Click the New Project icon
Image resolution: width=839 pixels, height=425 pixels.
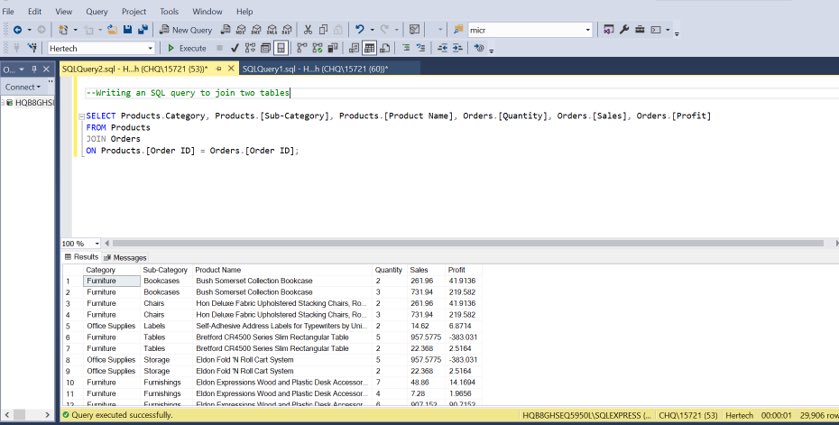(x=64, y=30)
